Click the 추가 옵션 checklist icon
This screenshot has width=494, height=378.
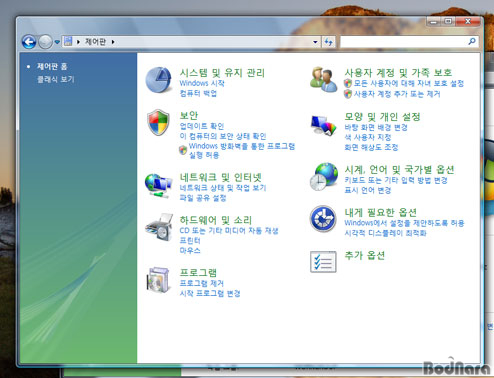point(323,262)
